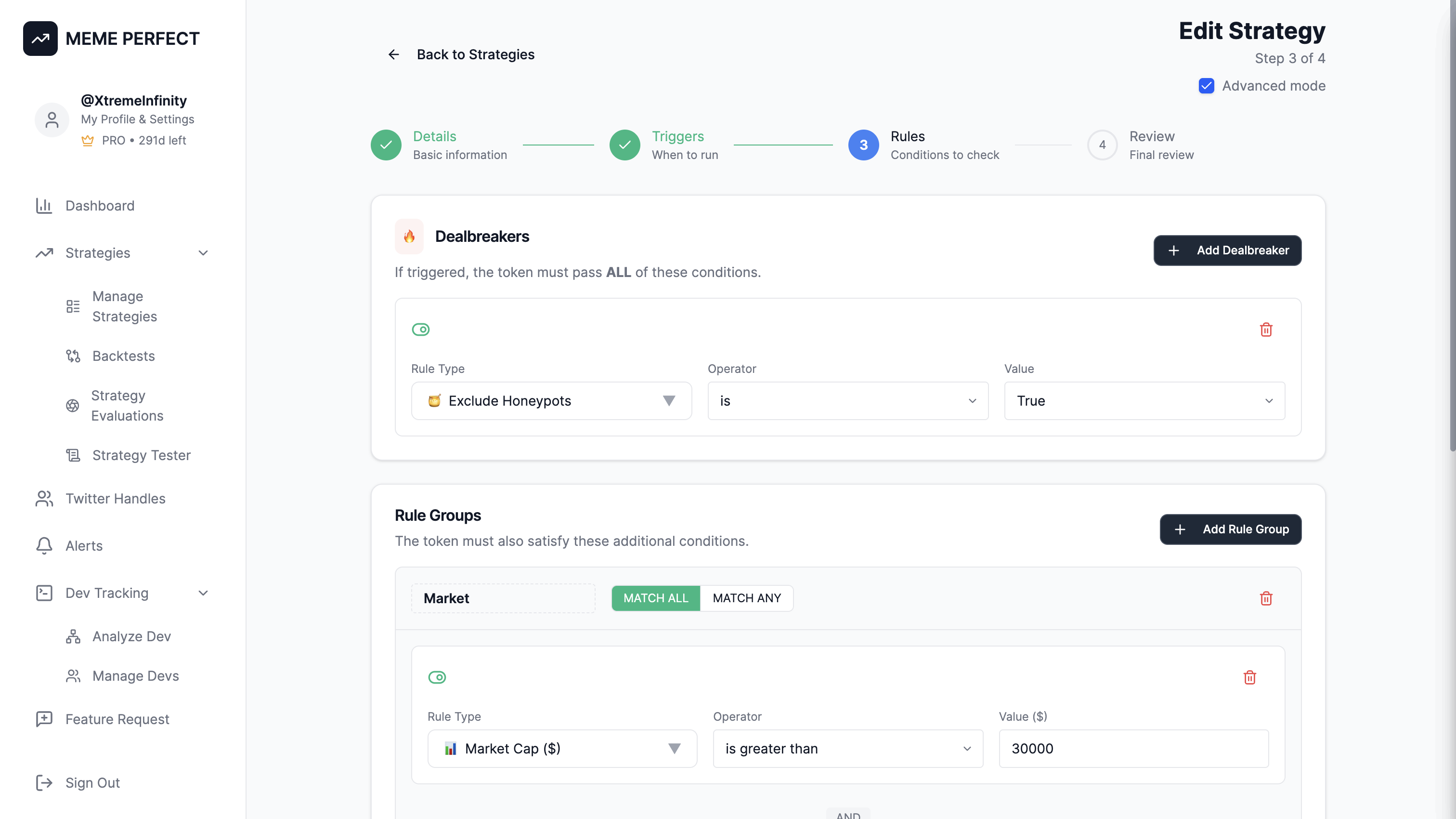Toggle the Market Cap rule switch
Viewport: 1456px width, 819px height.
point(438,677)
